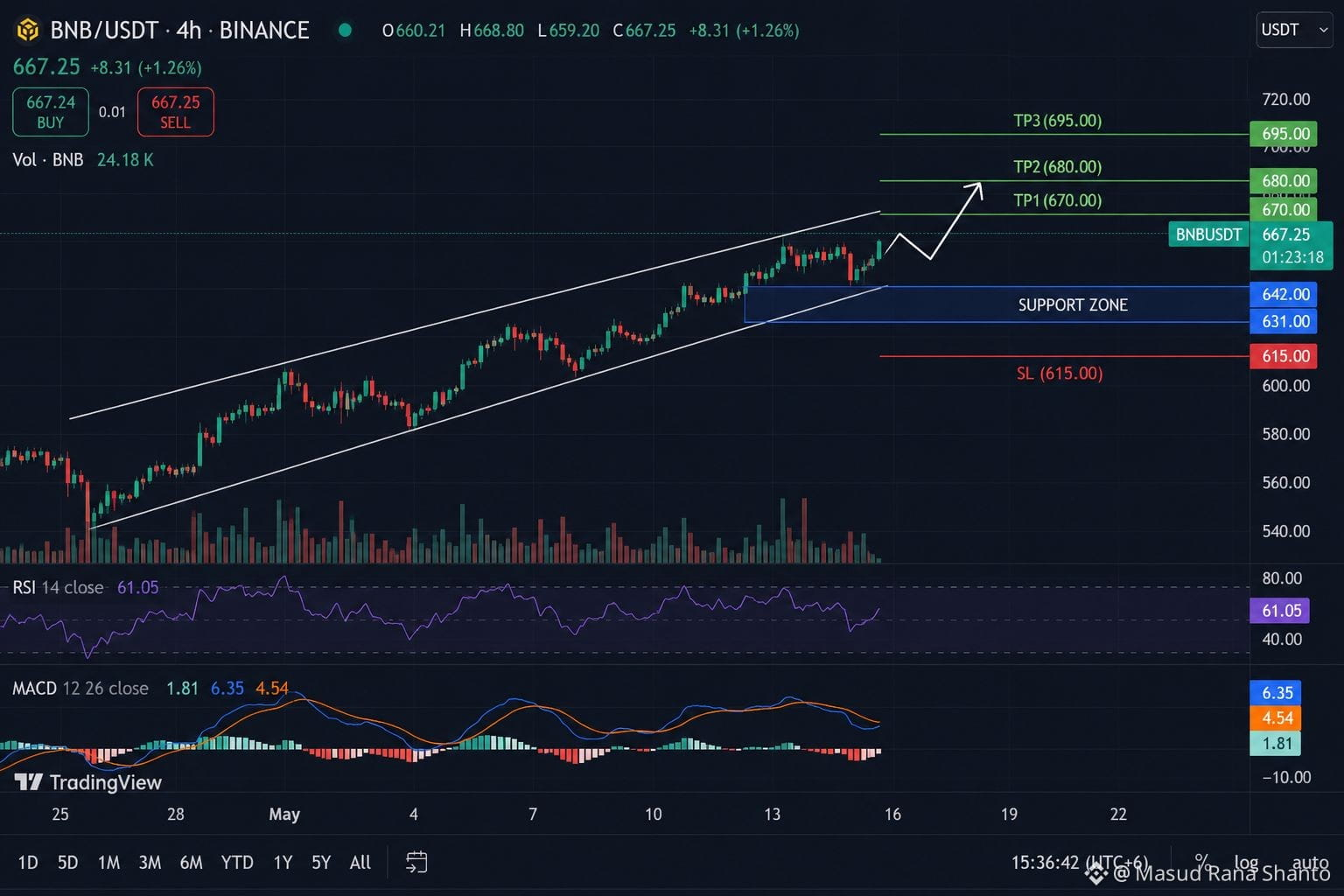Click the SUPPORT ZONE label
This screenshot has width=1344, height=896.
click(1073, 304)
